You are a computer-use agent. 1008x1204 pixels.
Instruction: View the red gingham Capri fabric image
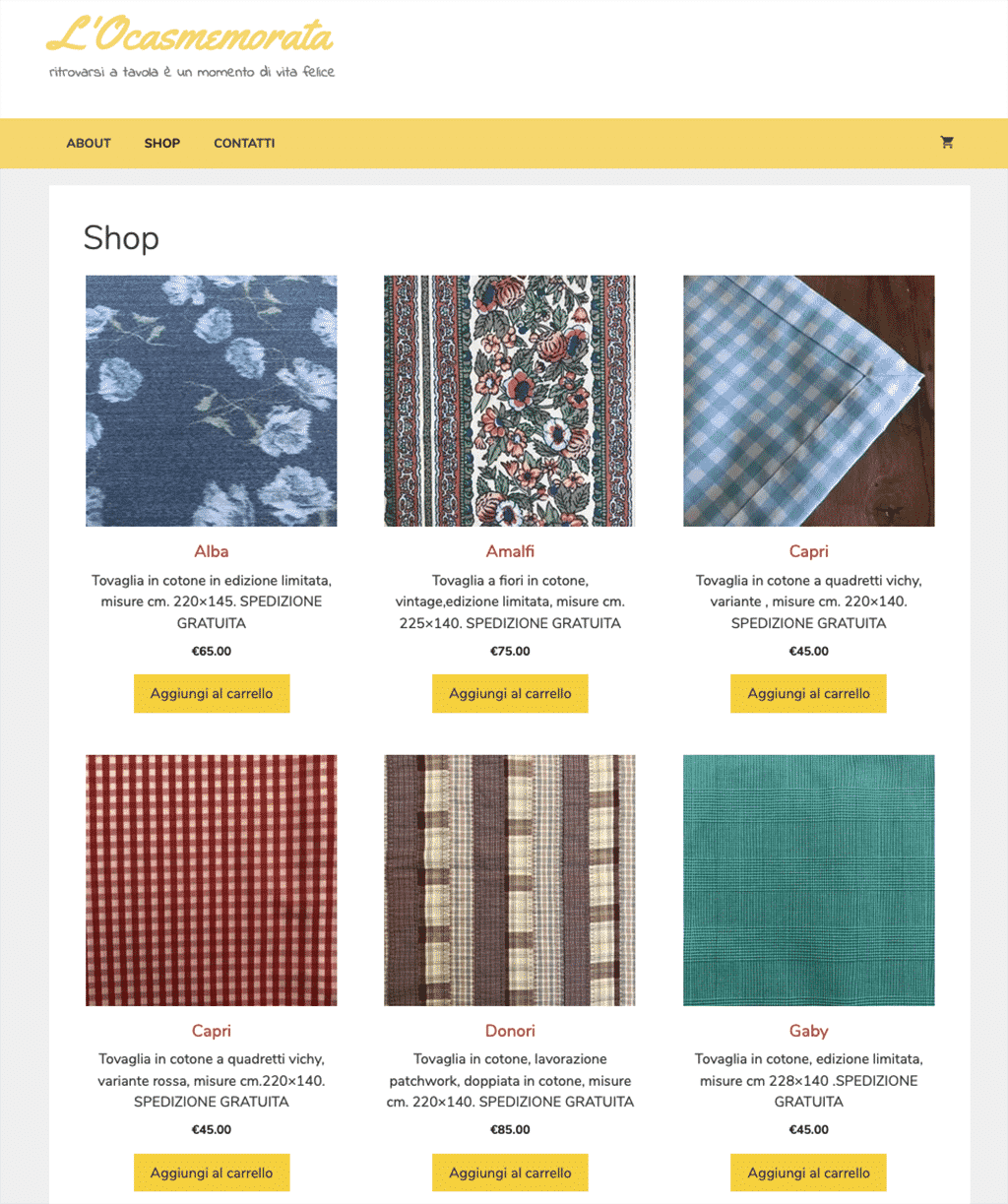(x=212, y=880)
